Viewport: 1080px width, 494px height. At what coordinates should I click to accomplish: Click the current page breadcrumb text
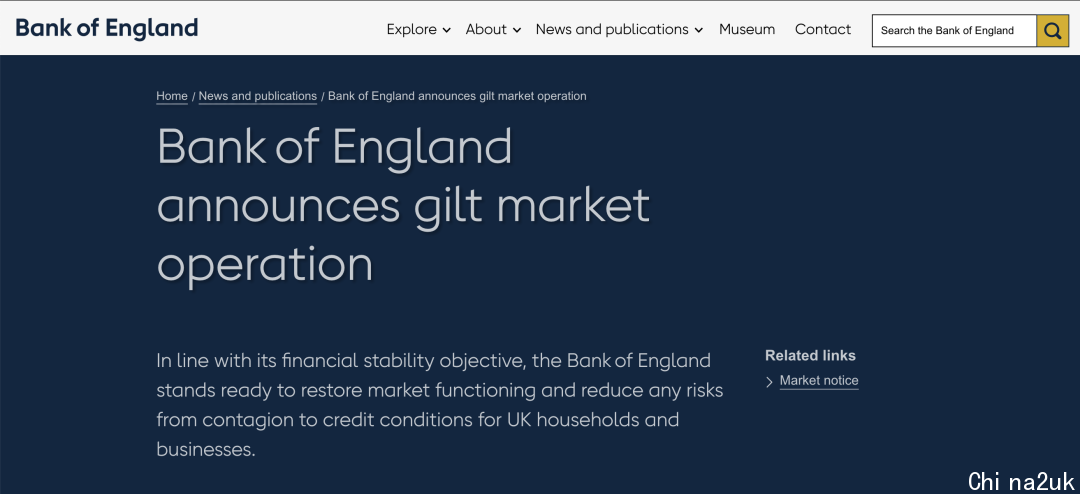pyautogui.click(x=457, y=96)
